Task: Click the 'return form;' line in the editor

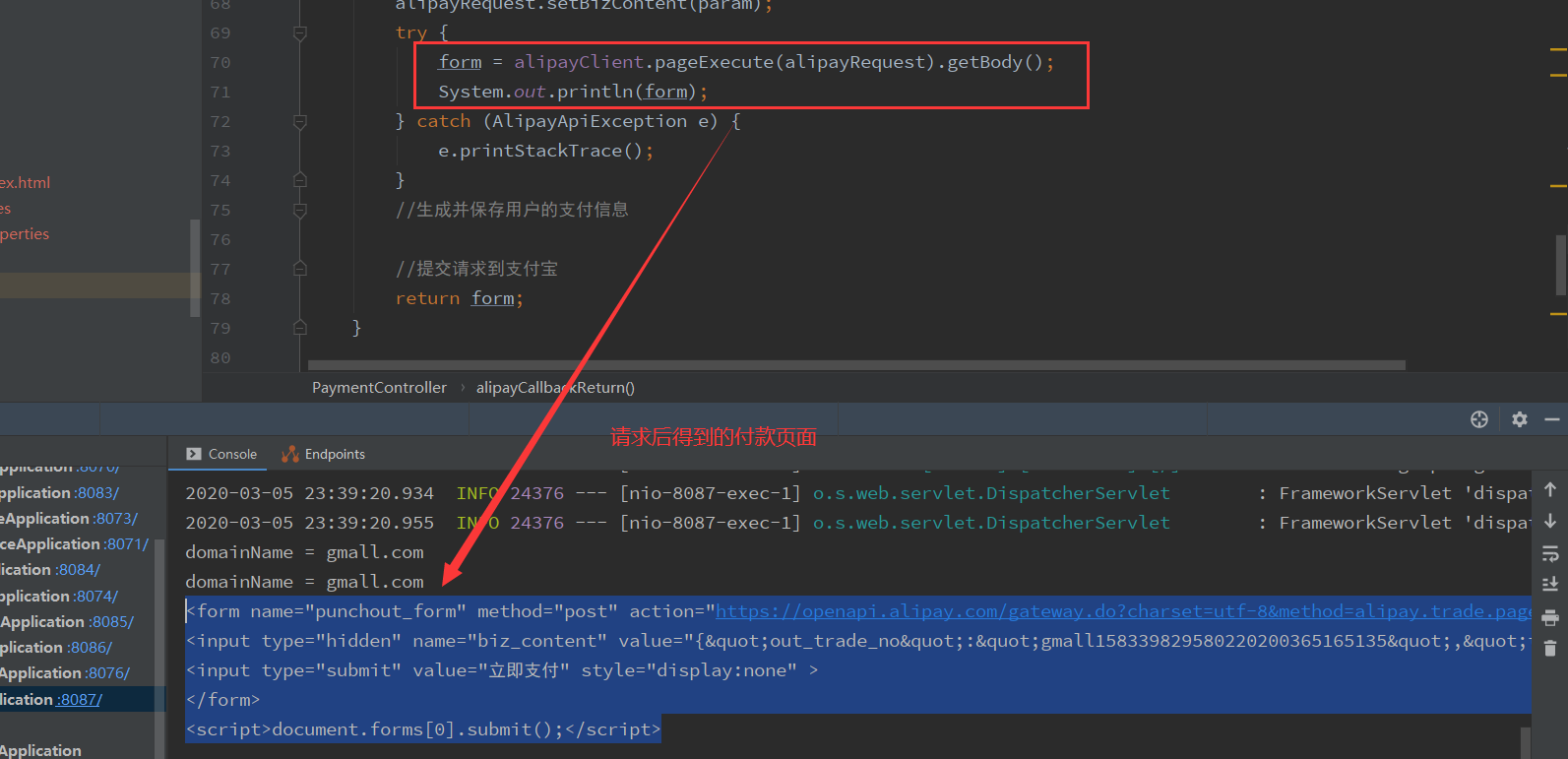Action: 460,298
